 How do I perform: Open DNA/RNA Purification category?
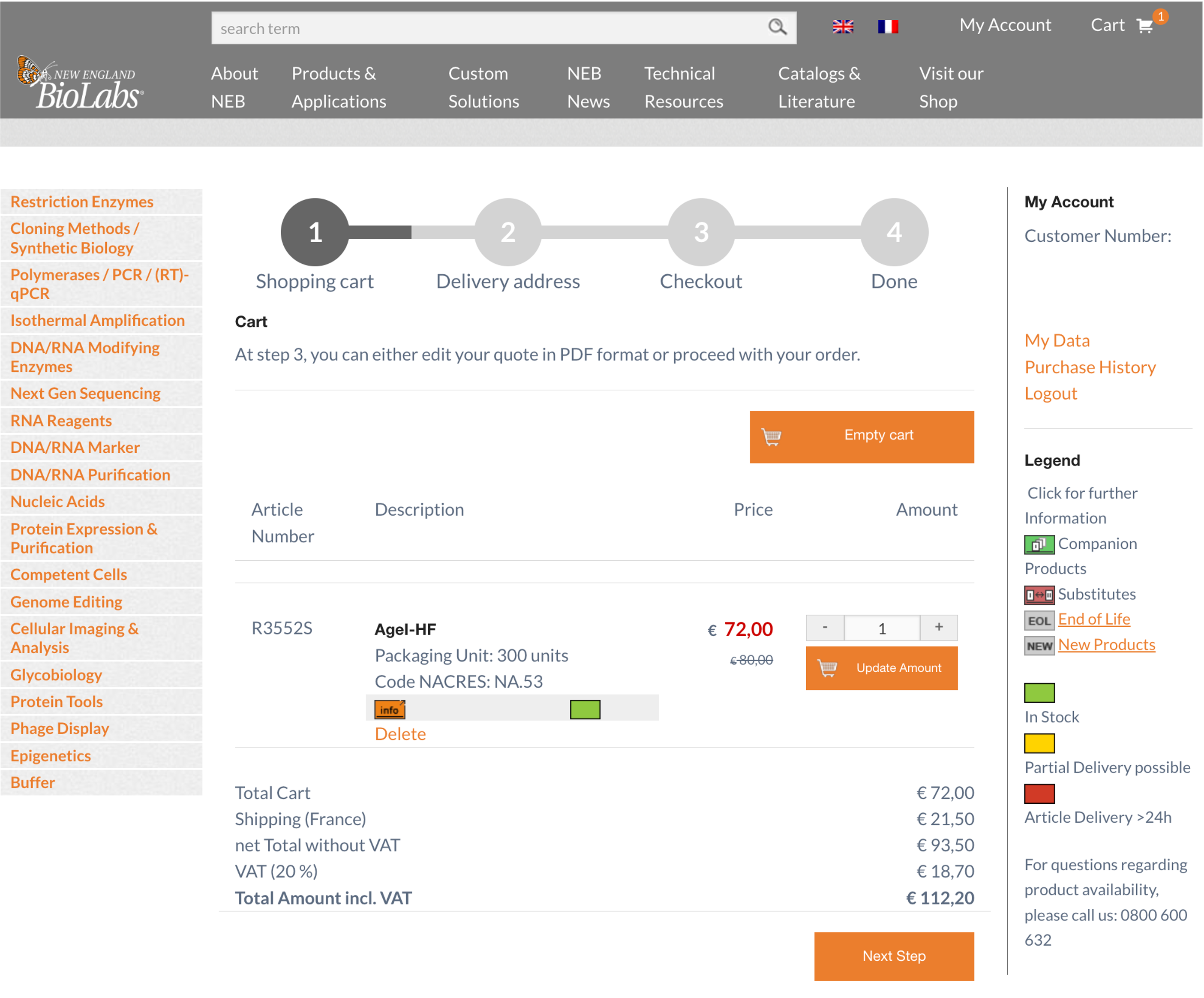click(102, 475)
